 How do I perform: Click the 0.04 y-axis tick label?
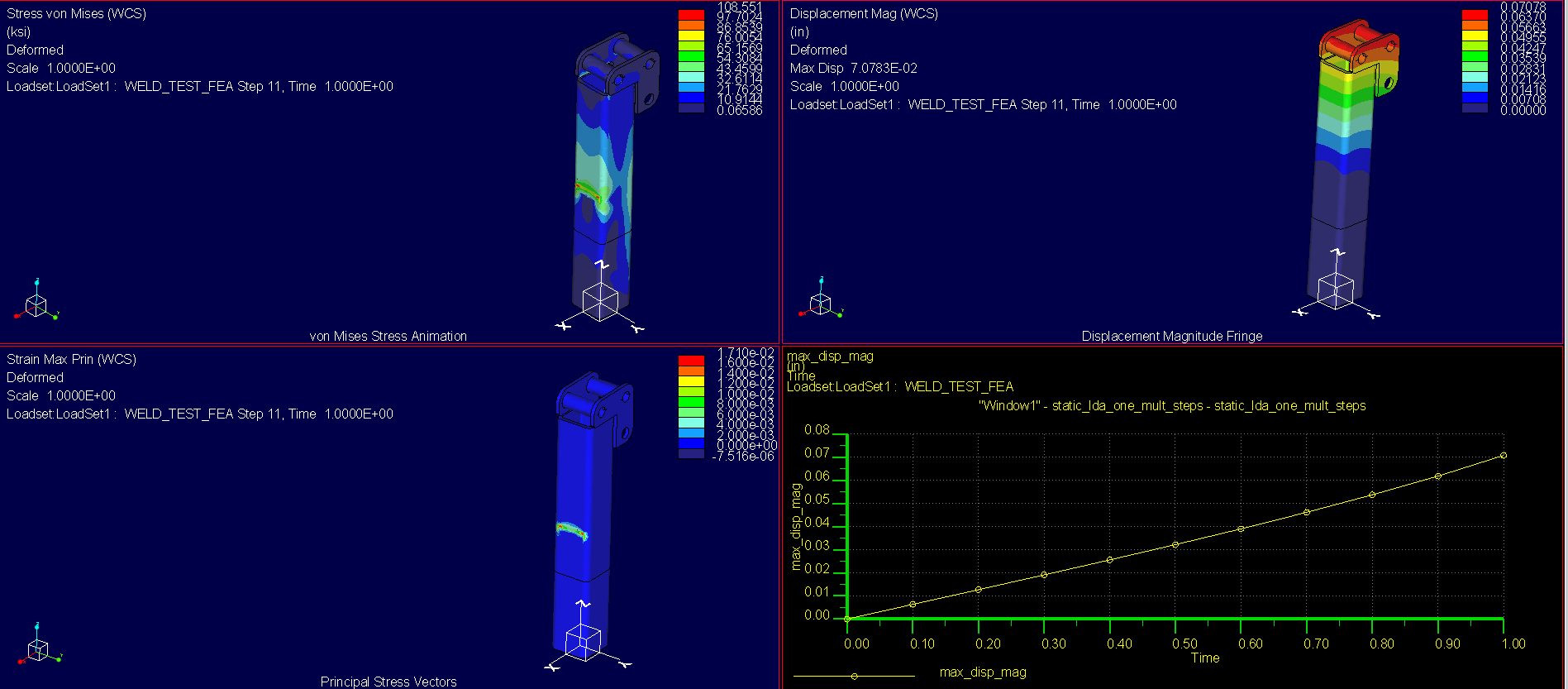pos(817,523)
